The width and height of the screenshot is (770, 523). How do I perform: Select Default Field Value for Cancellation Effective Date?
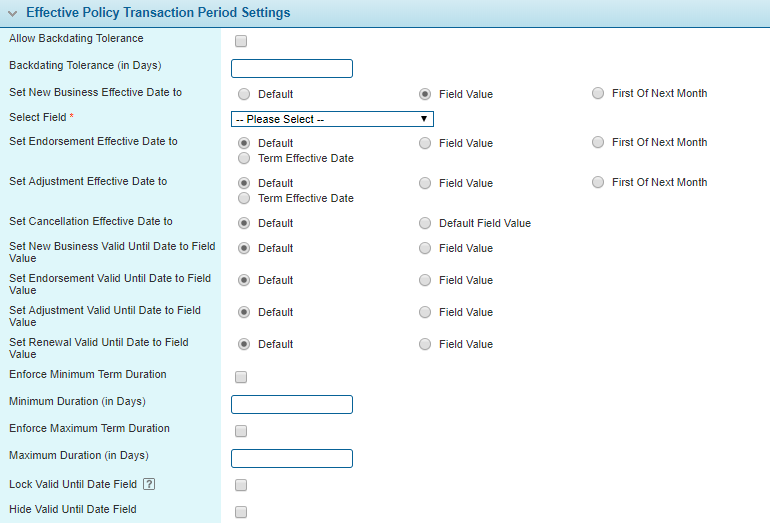coord(425,224)
